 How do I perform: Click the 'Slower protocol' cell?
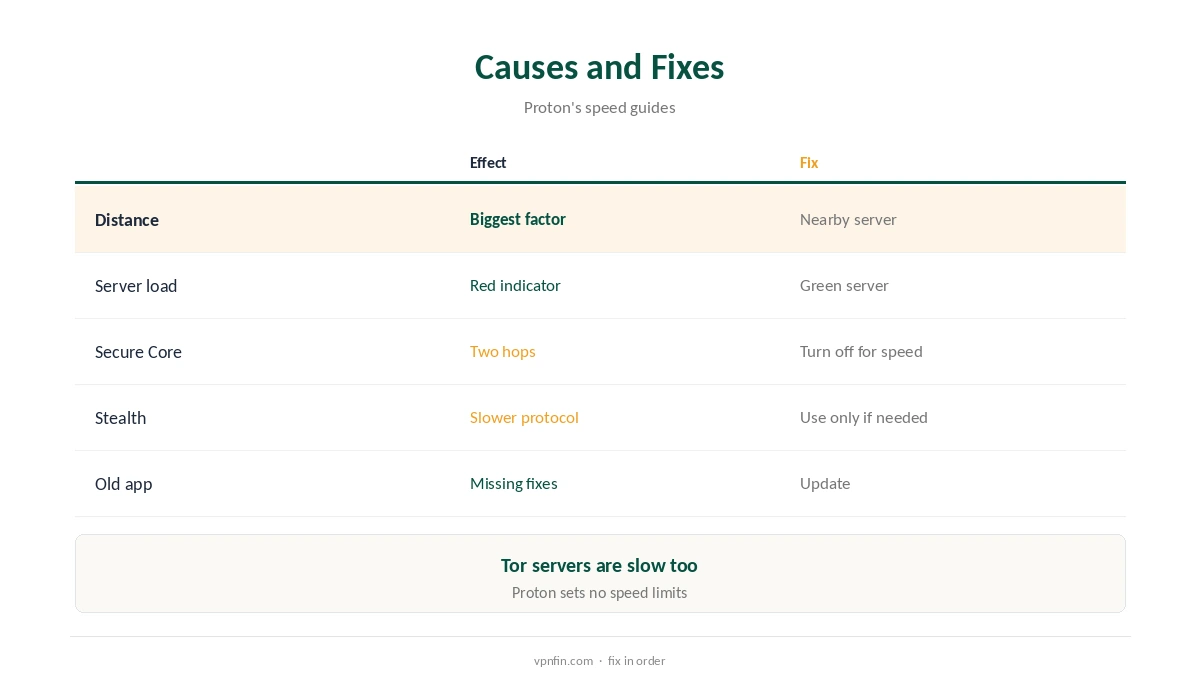[524, 417]
